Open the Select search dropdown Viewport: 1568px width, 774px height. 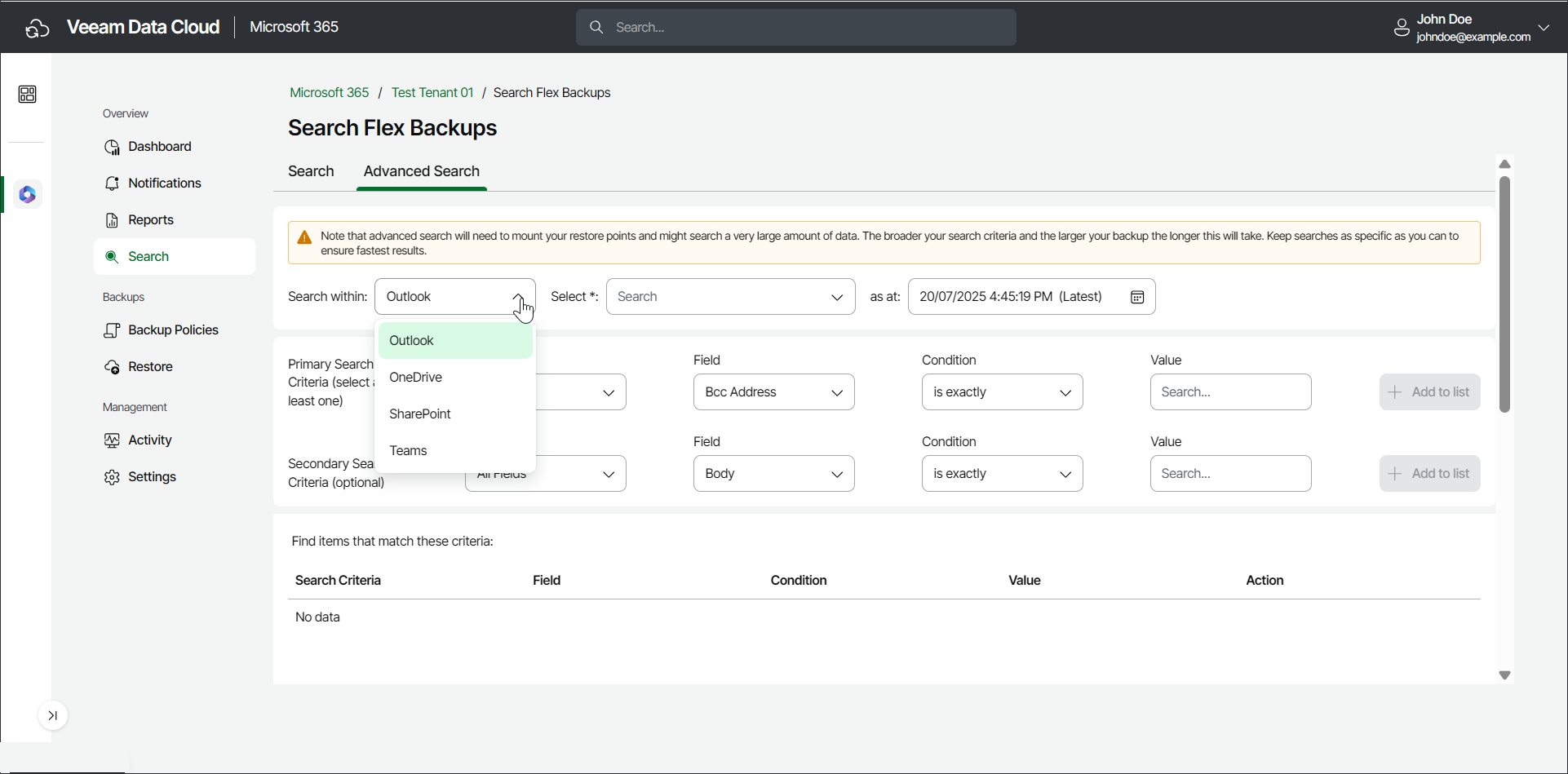tap(730, 297)
